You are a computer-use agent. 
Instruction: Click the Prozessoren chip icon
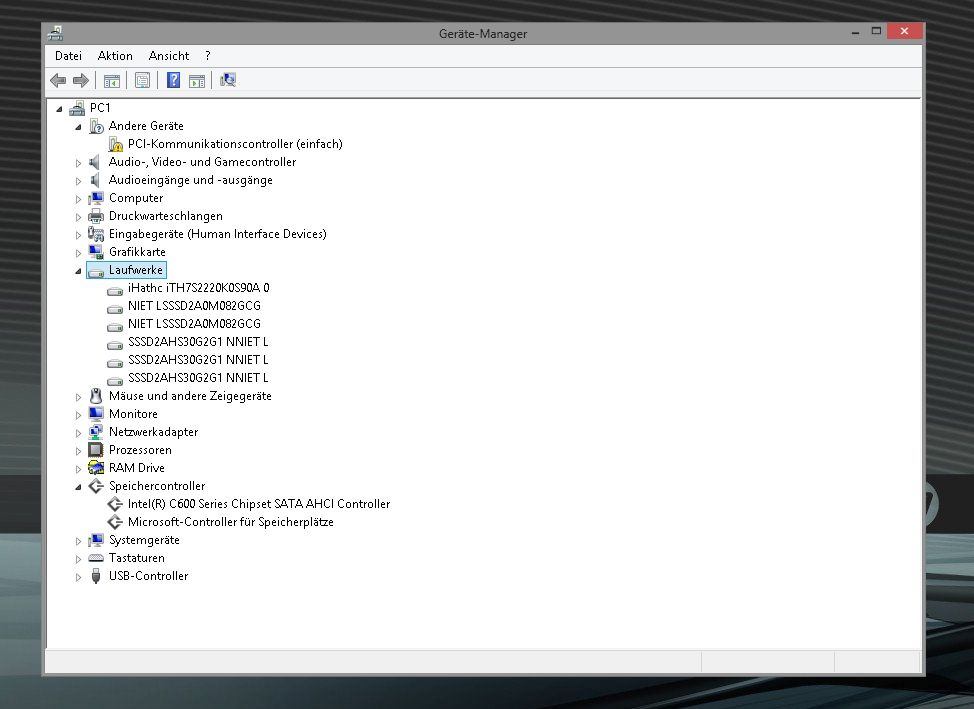[x=96, y=450]
